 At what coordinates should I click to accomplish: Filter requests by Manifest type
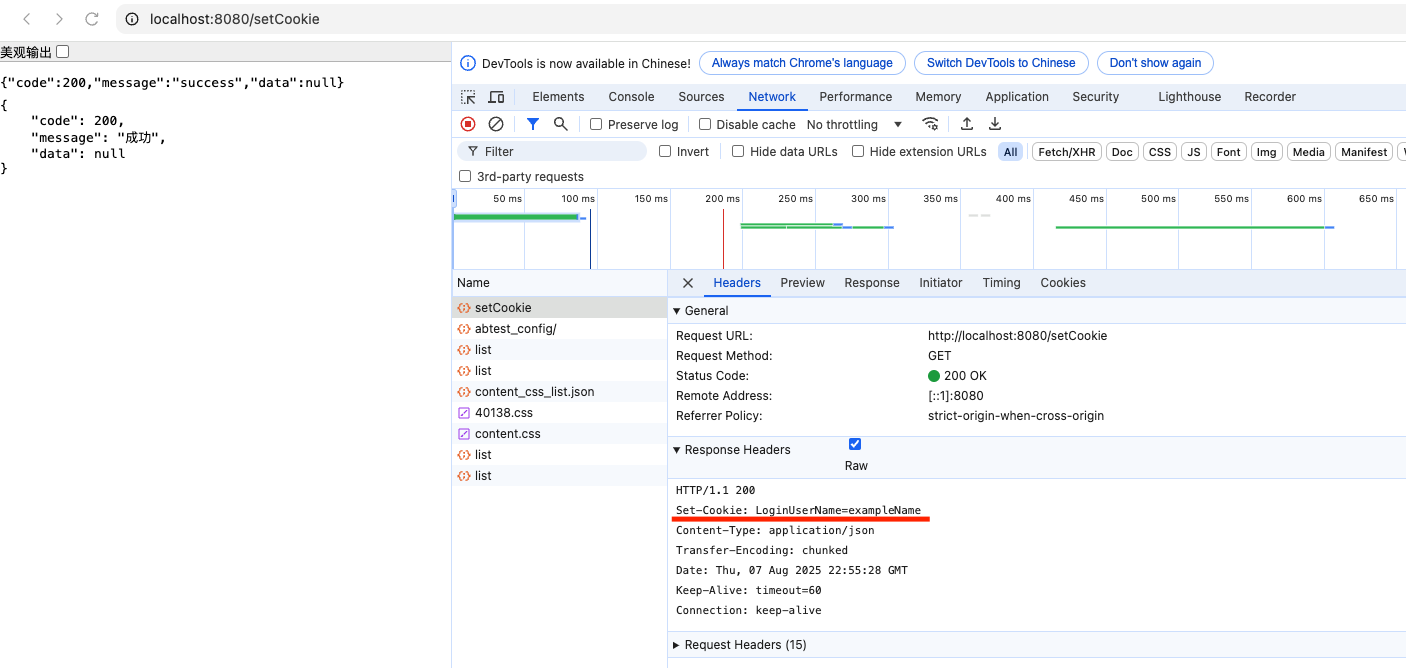[1365, 152]
